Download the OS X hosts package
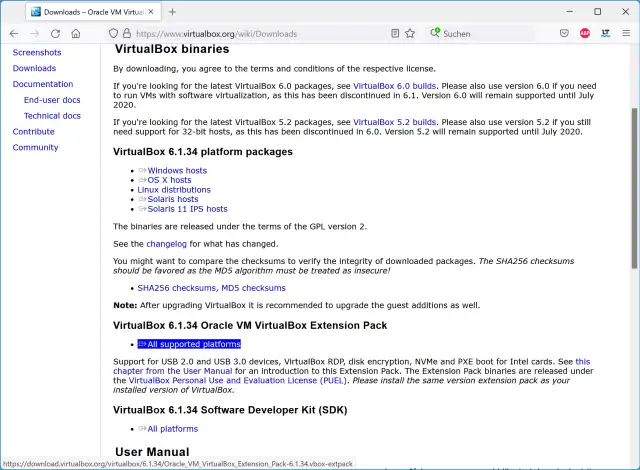 pyautogui.click(x=169, y=180)
